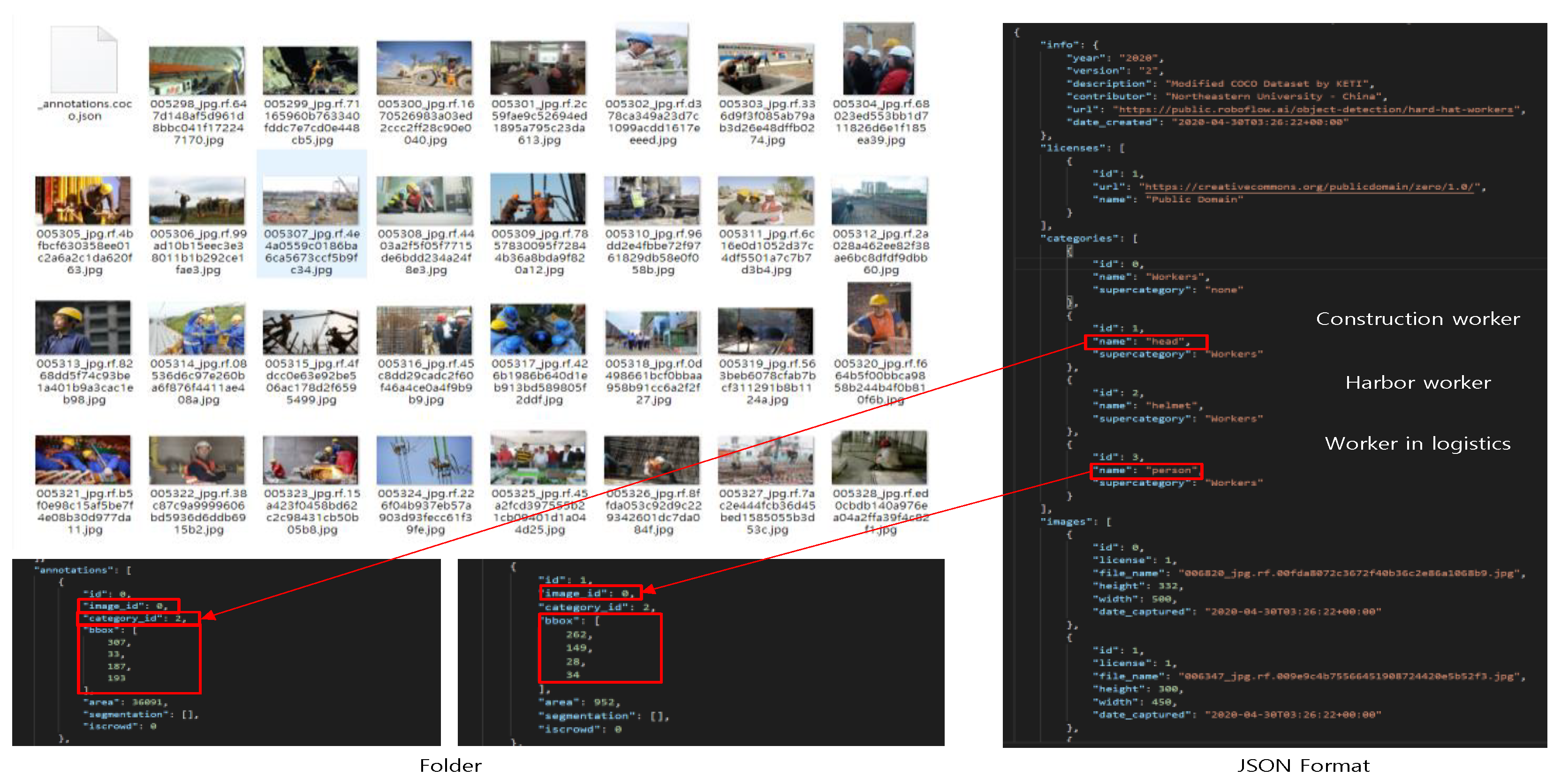The width and height of the screenshot is (1561, 784).
Task: Select the highlighted 005307_jpg file thumbnail
Action: coord(311,201)
